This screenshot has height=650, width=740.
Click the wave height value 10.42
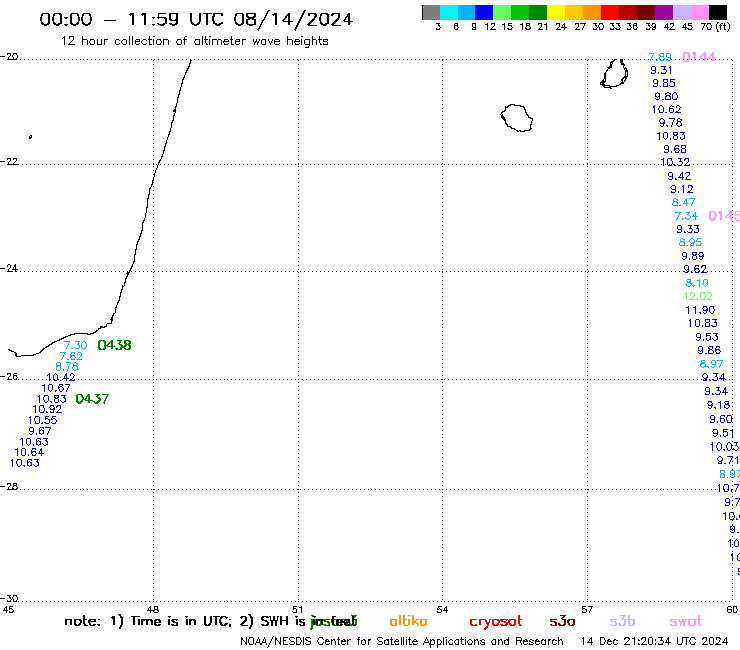coord(61,377)
